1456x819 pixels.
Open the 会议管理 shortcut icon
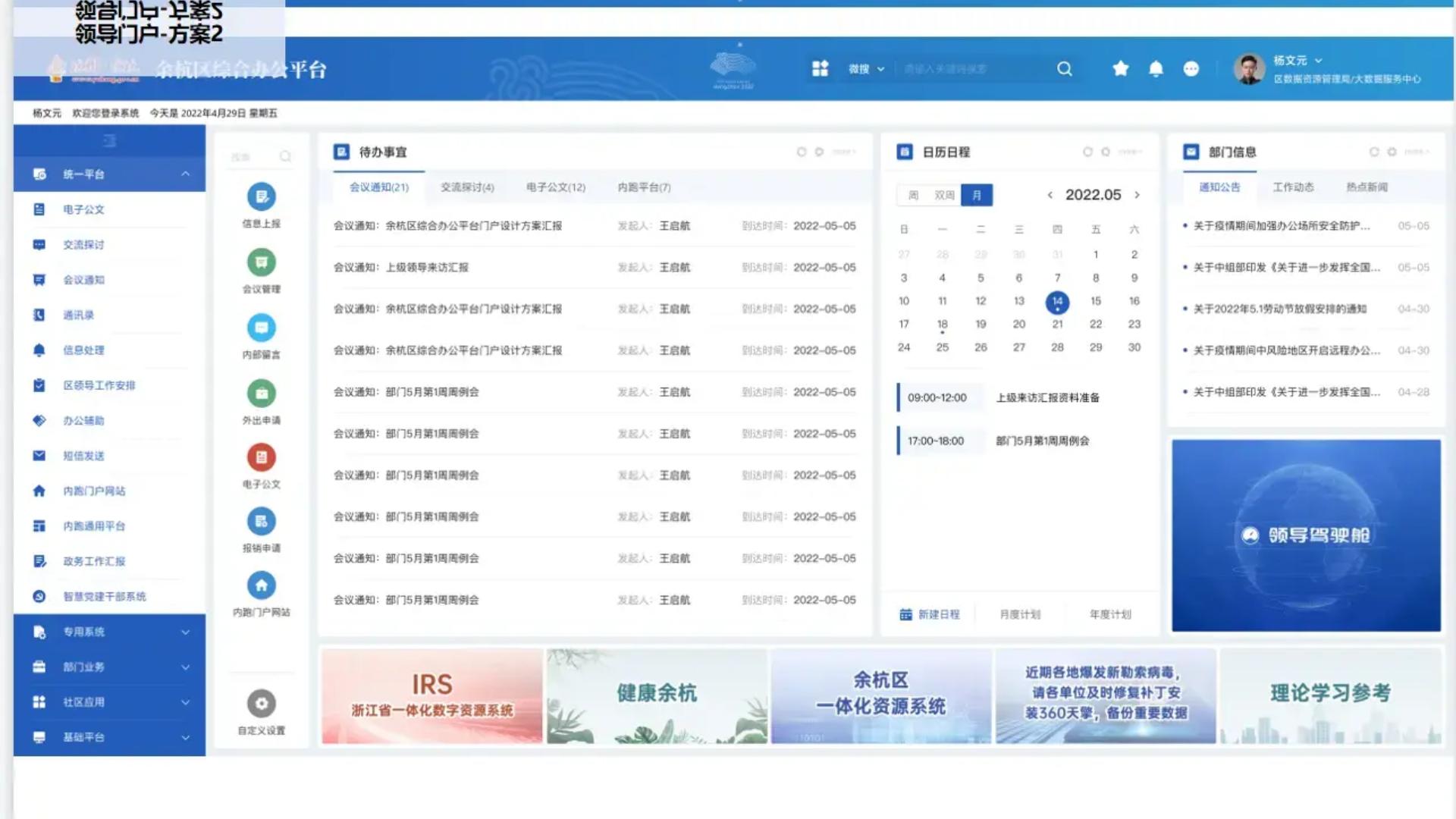click(x=262, y=262)
